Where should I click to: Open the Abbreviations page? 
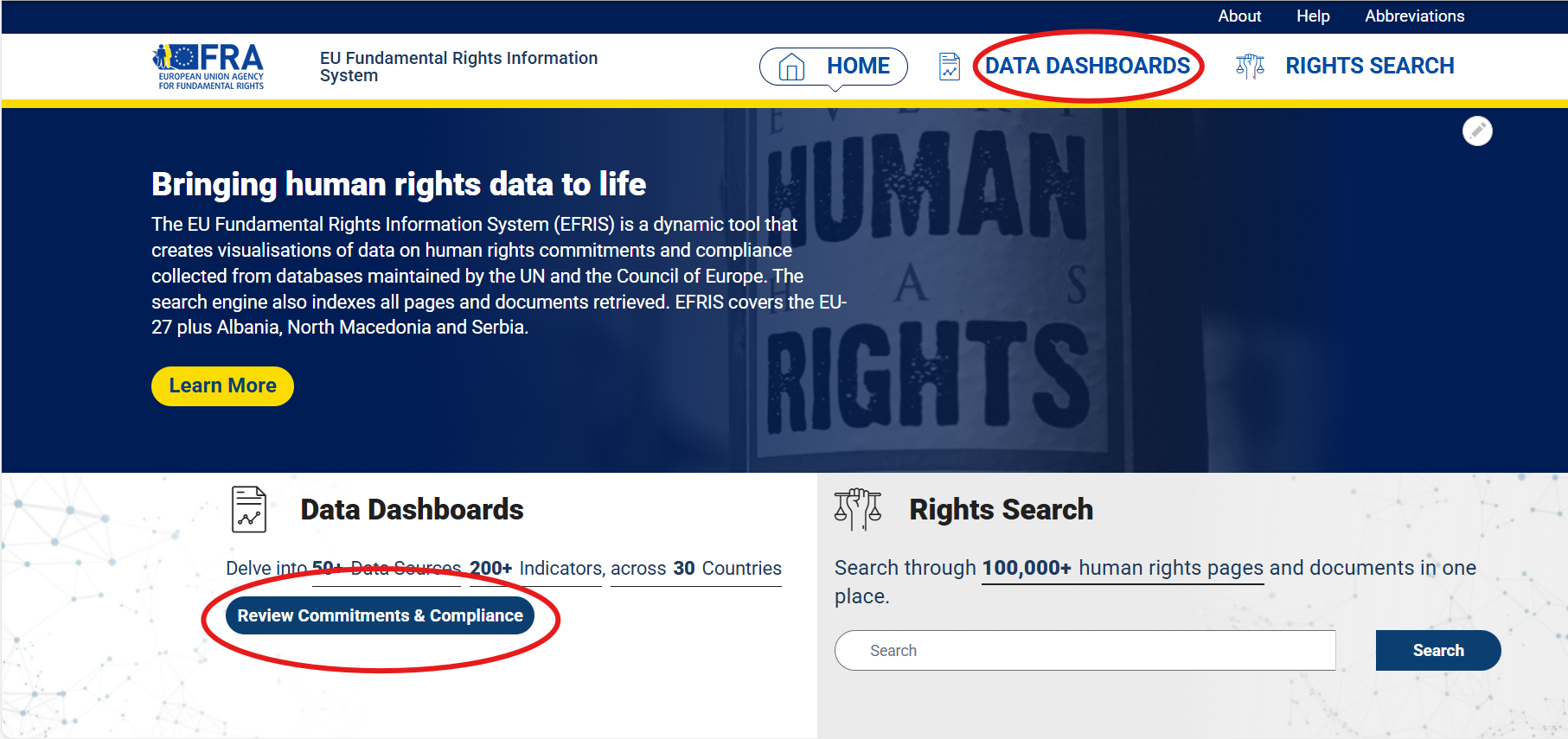(1414, 16)
